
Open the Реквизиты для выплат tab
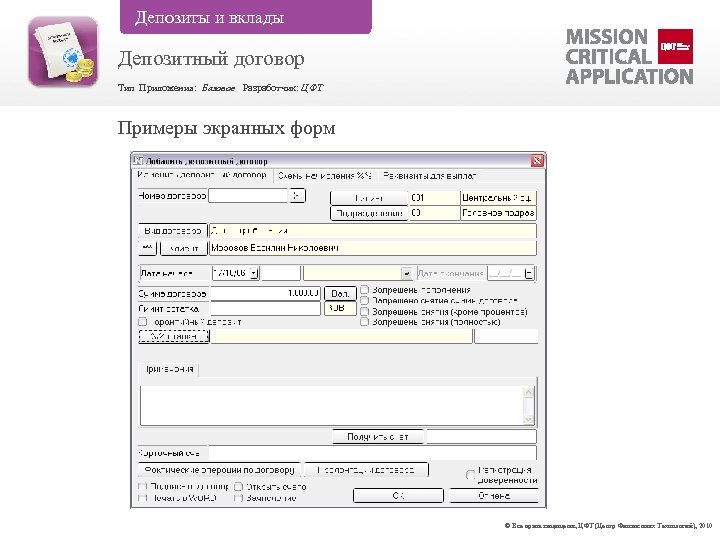coord(429,175)
